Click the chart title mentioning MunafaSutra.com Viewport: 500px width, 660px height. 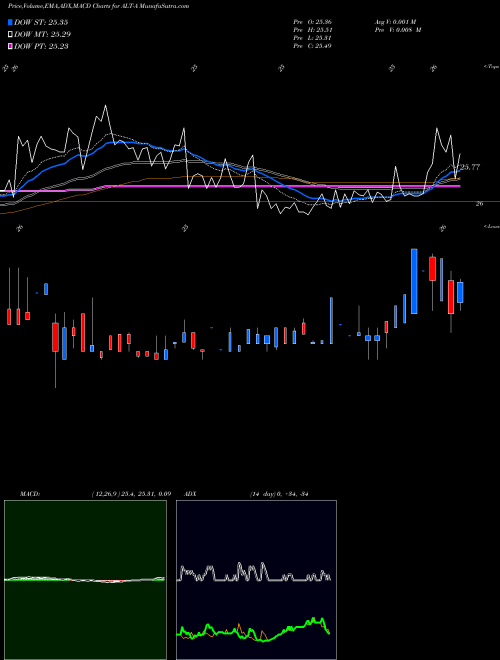coord(98,6)
